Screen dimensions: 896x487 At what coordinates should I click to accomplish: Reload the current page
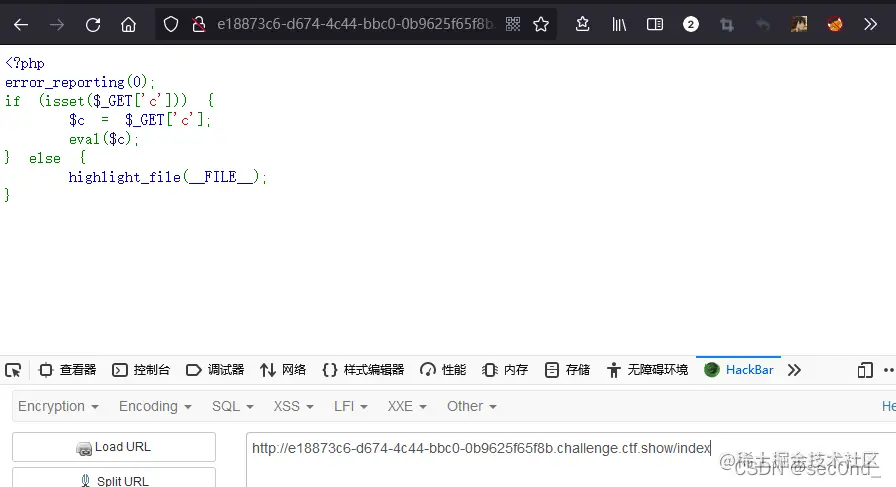pyautogui.click(x=93, y=25)
